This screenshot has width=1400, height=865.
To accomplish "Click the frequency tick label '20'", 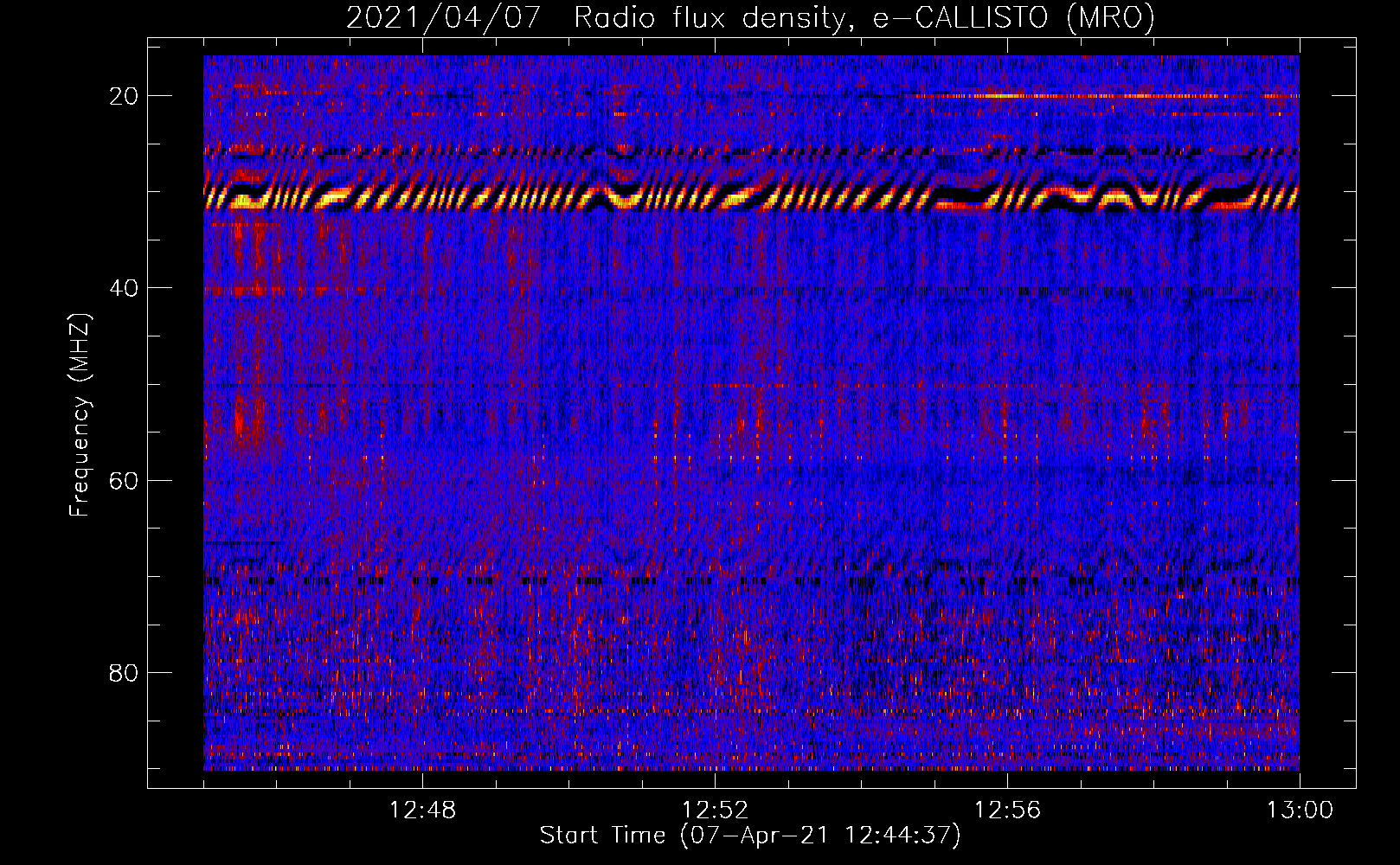I will tap(125, 96).
